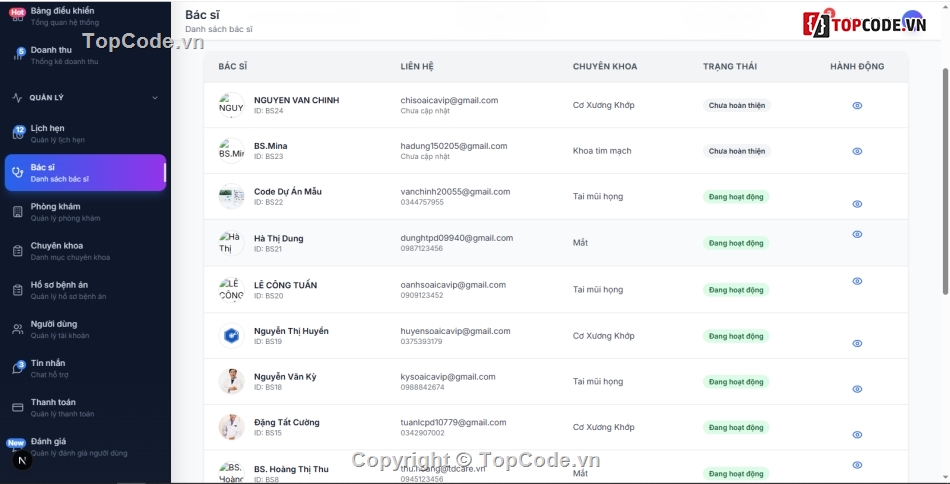Click the Người dùng users icon
The width and height of the screenshot is (950, 484).
pyautogui.click(x=17, y=329)
